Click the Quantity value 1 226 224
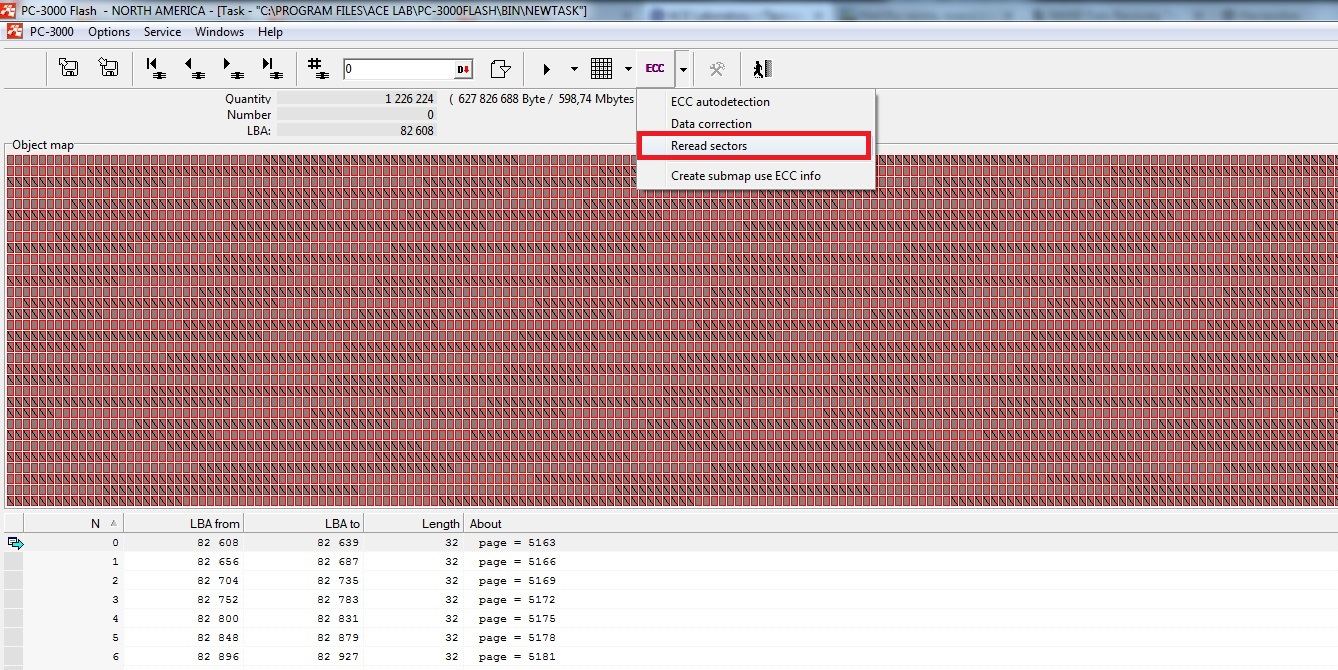Viewport: 1338px width, 670px height. (x=357, y=99)
